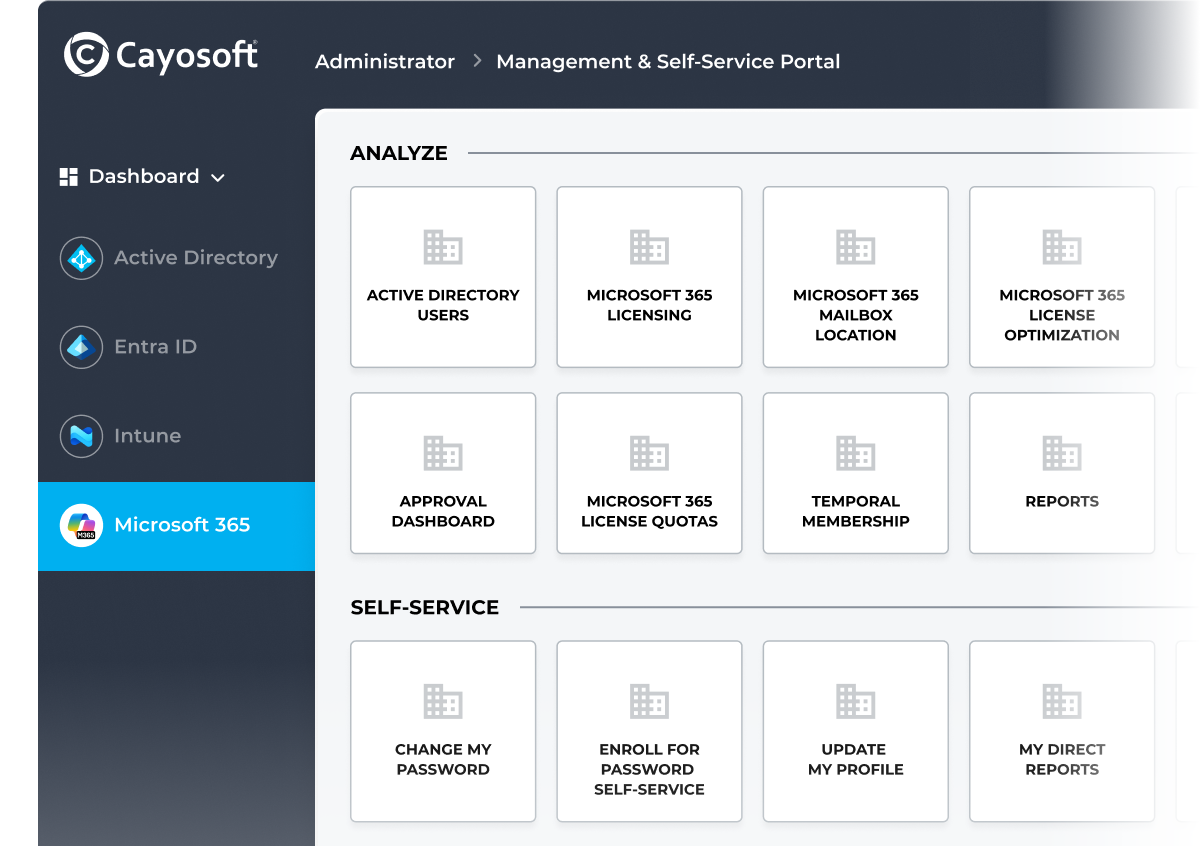The width and height of the screenshot is (1200, 846).
Task: Open the Microsoft 365 License Optimization tile
Action: 1062,277
